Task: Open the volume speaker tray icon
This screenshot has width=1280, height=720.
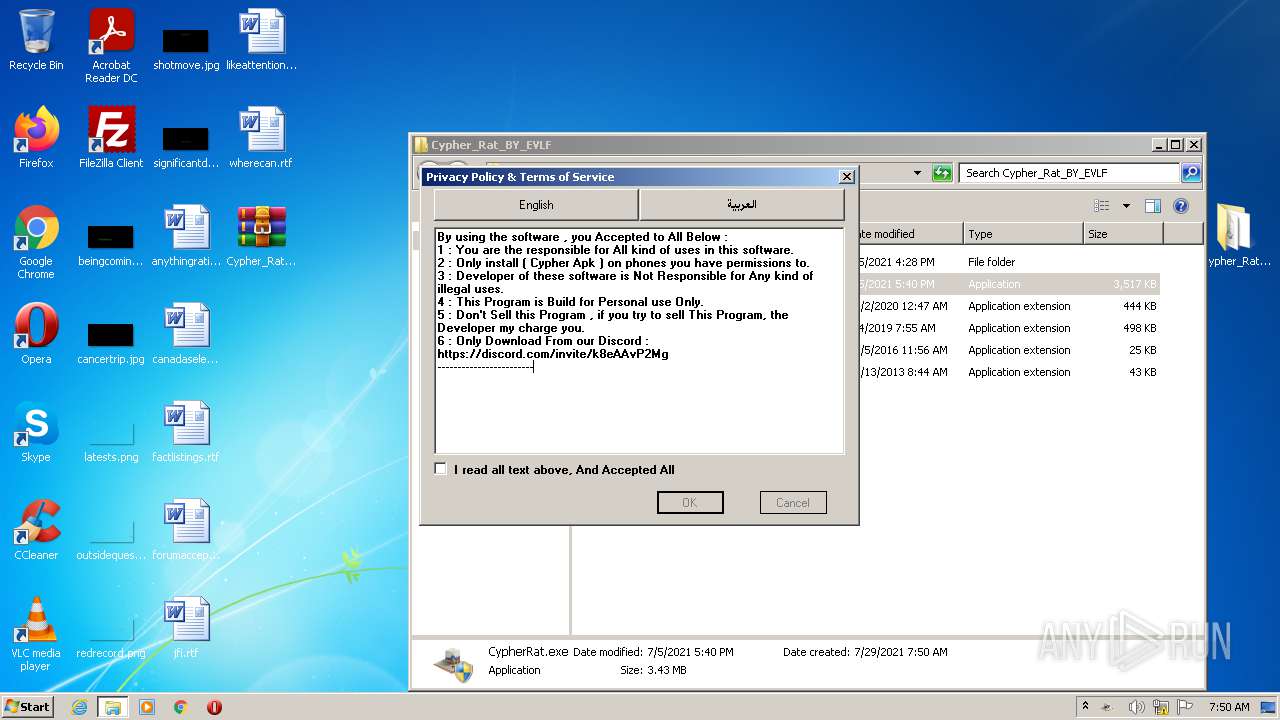Action: [1137, 707]
